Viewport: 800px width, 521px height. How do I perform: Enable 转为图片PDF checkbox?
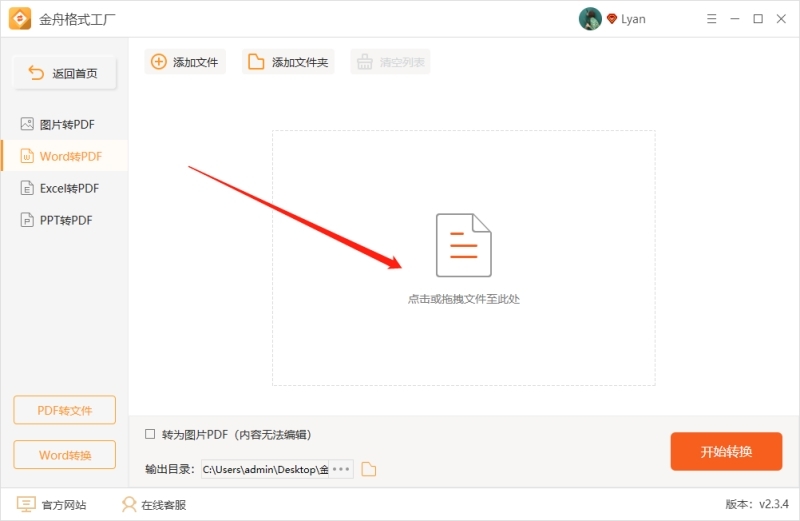(150, 434)
